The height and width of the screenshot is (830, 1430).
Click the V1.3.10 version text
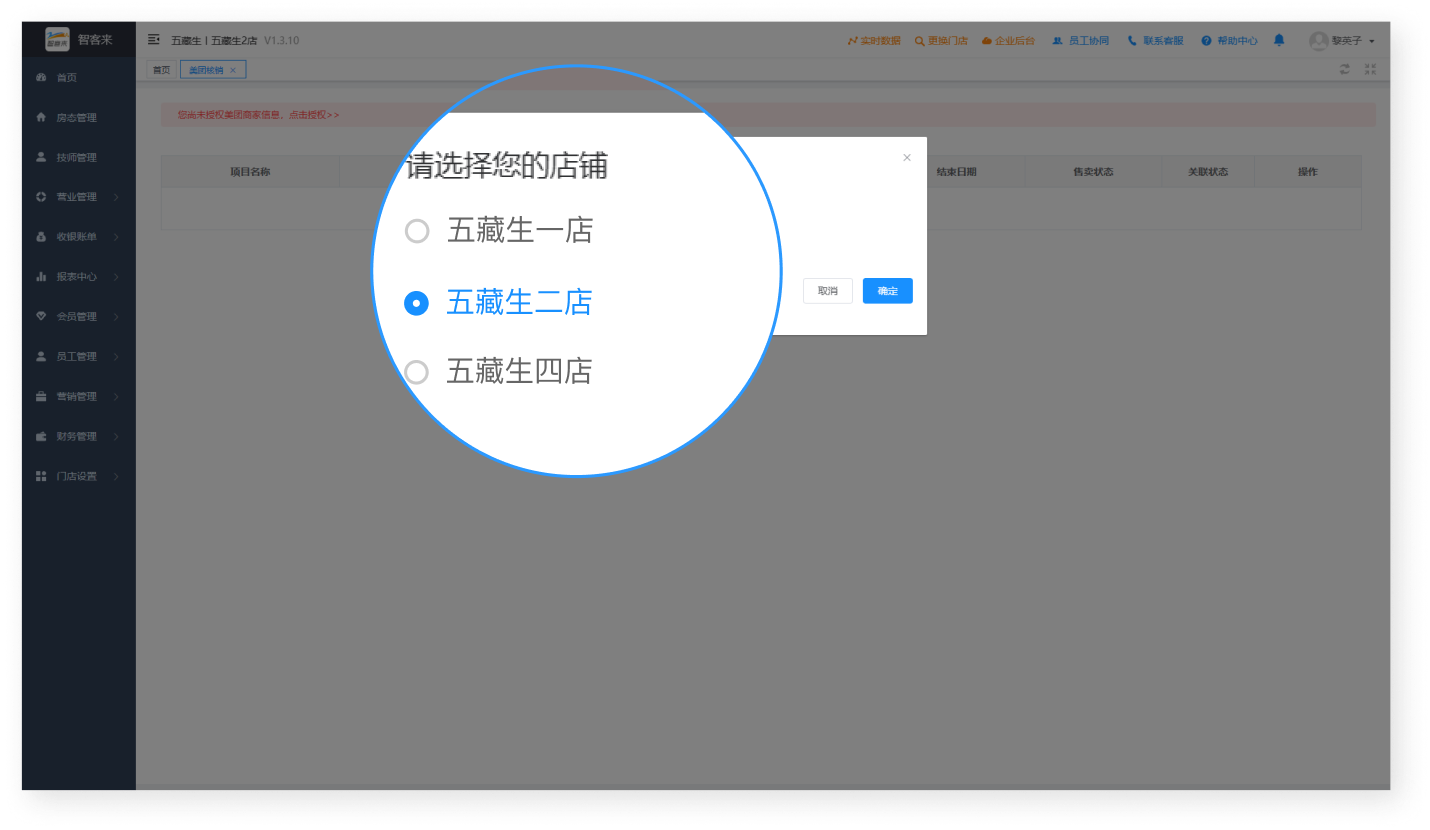(281, 41)
